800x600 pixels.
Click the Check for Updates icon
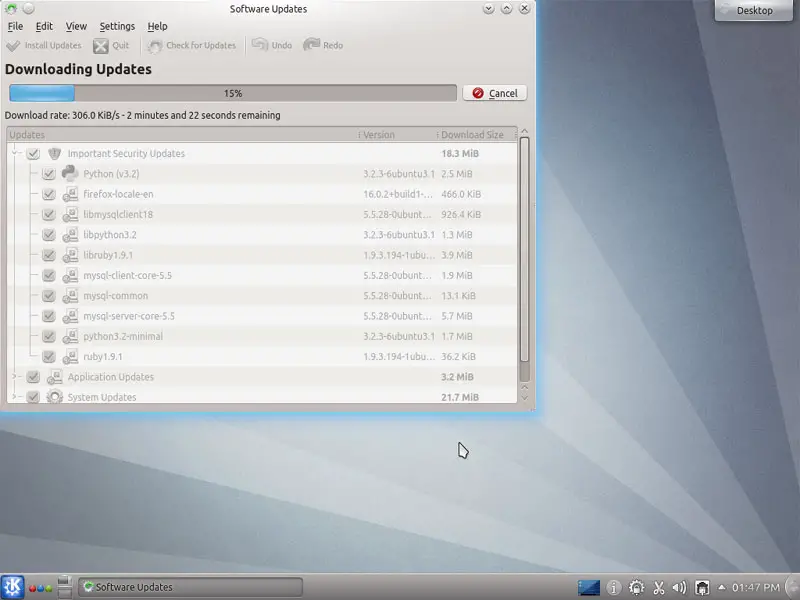point(155,46)
